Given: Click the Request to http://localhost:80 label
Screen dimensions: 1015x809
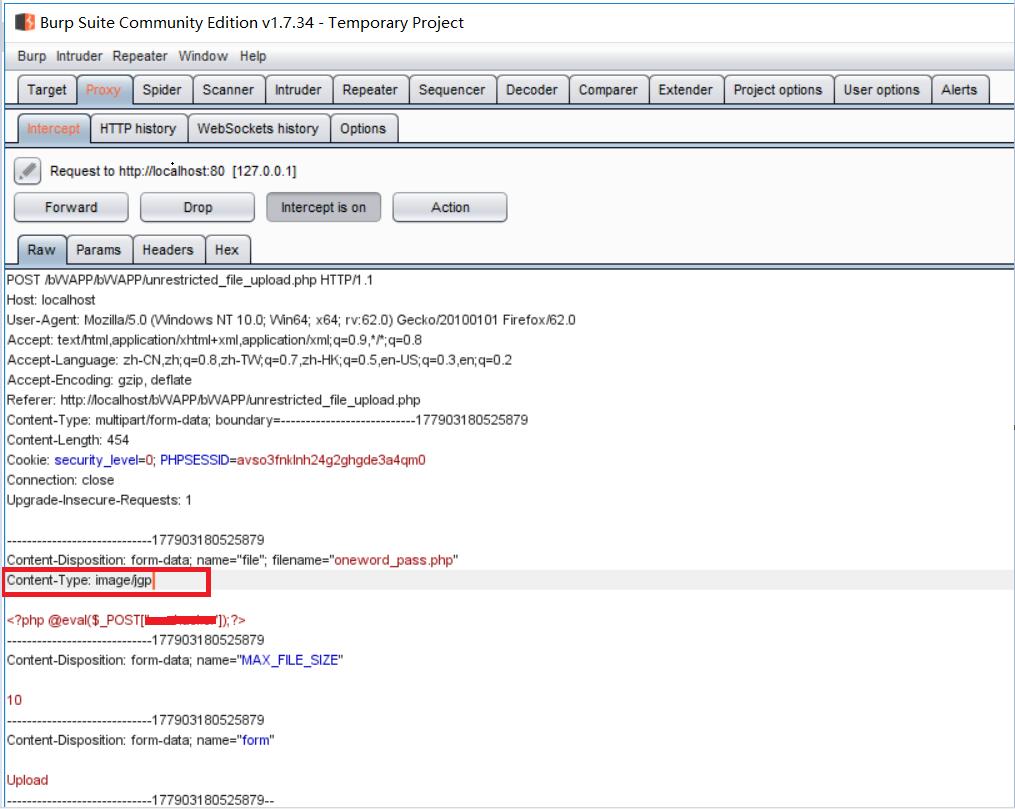Looking at the screenshot, I should pyautogui.click(x=173, y=172).
